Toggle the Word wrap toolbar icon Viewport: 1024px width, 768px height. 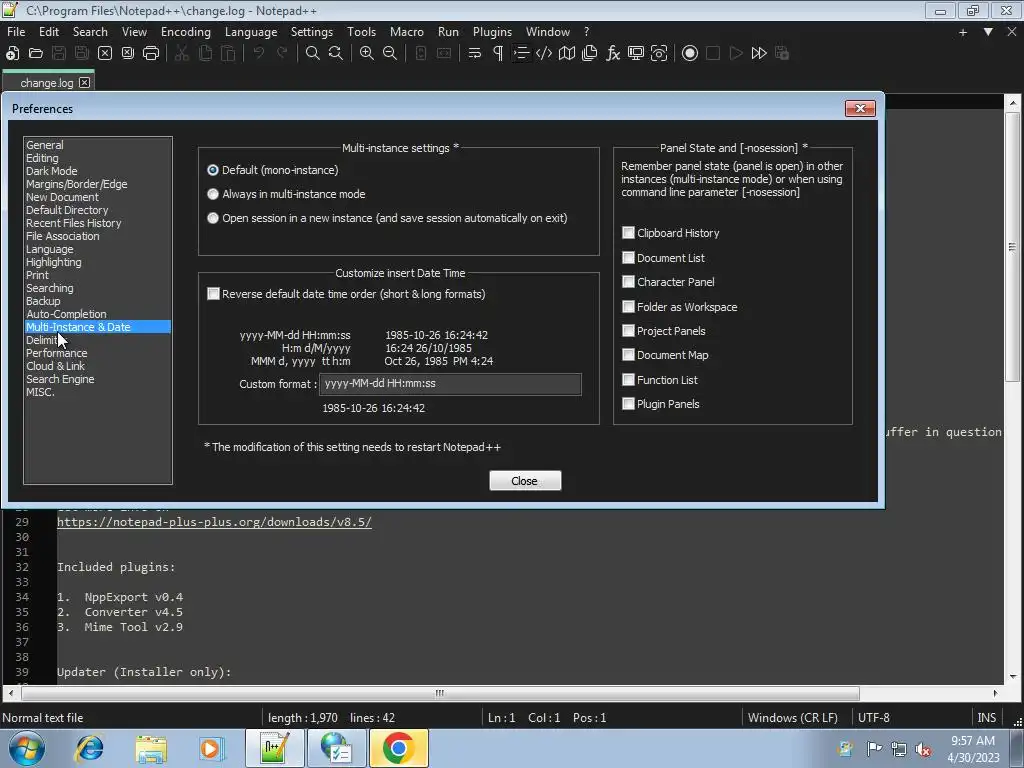pyautogui.click(x=475, y=54)
